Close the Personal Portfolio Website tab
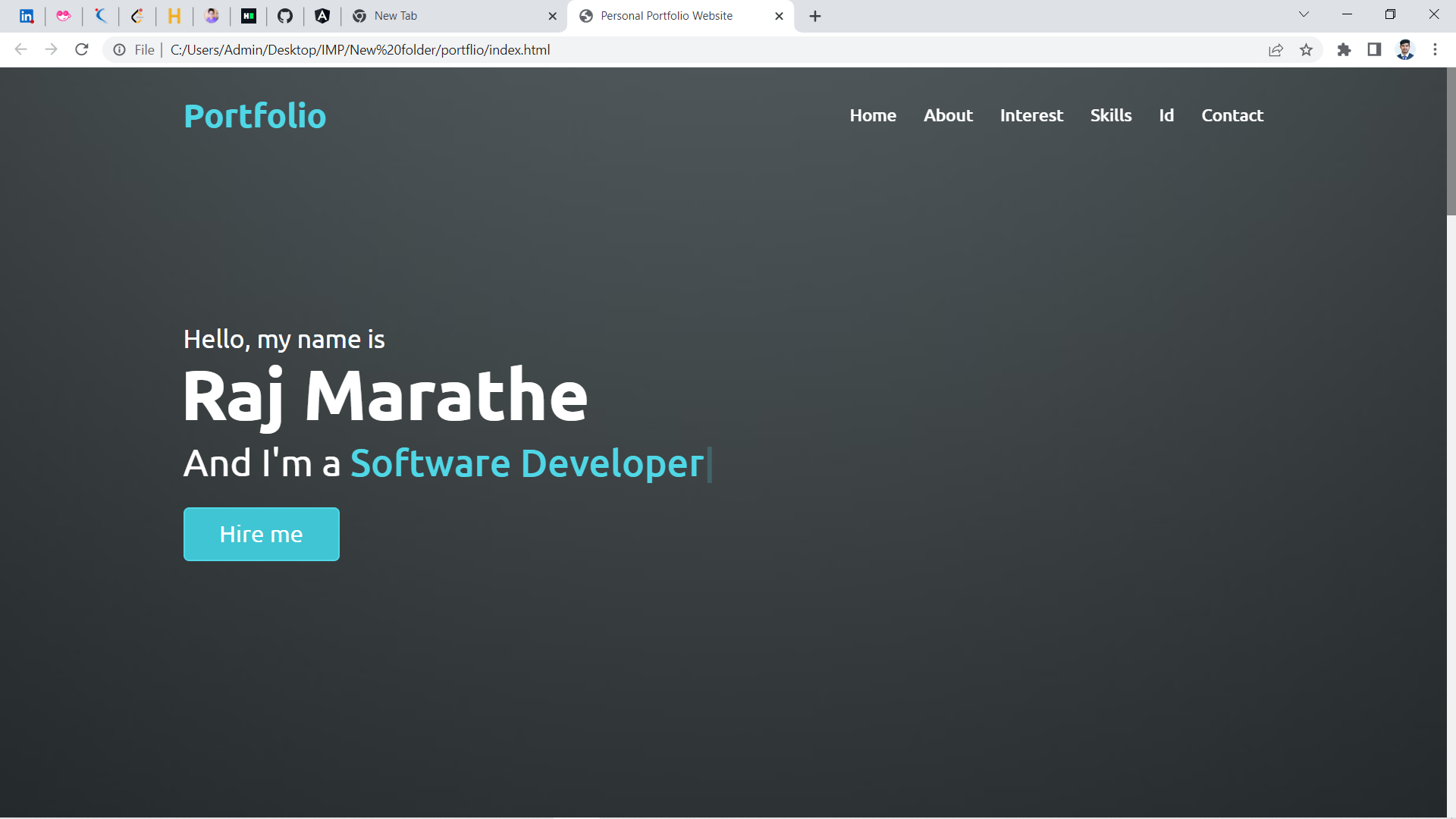The image size is (1456, 819). (779, 16)
